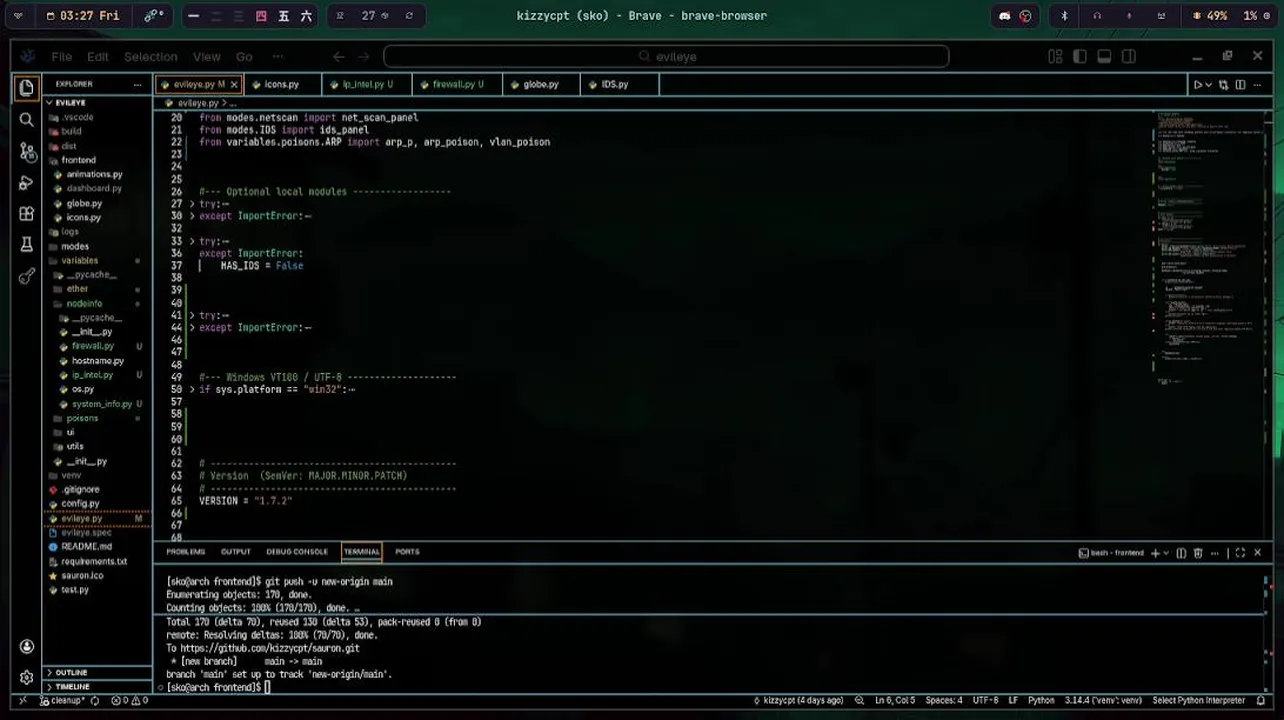Viewport: 1284px width, 720px height.
Task: Expand the modes folder in Explorer
Action: [75, 246]
